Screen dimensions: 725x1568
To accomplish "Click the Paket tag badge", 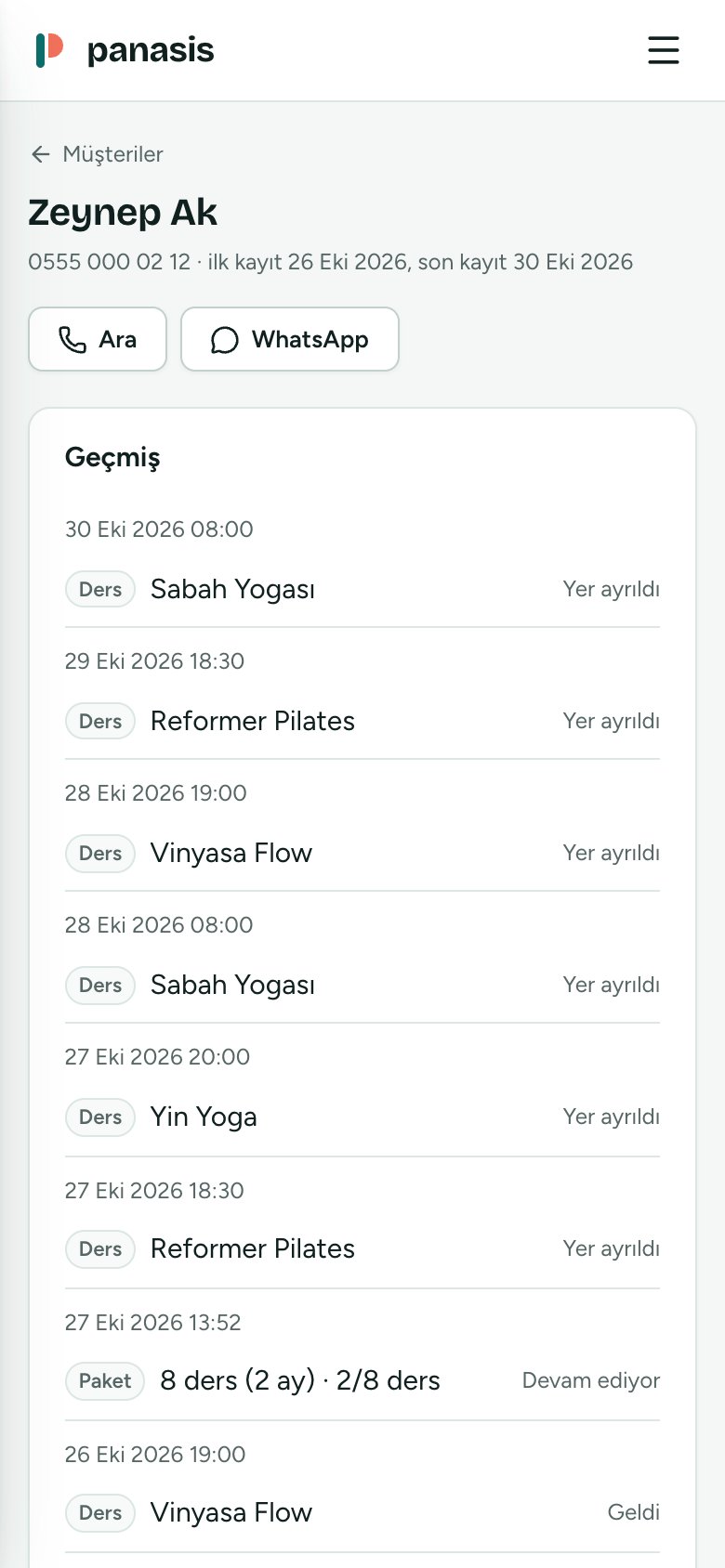I will [x=105, y=1380].
